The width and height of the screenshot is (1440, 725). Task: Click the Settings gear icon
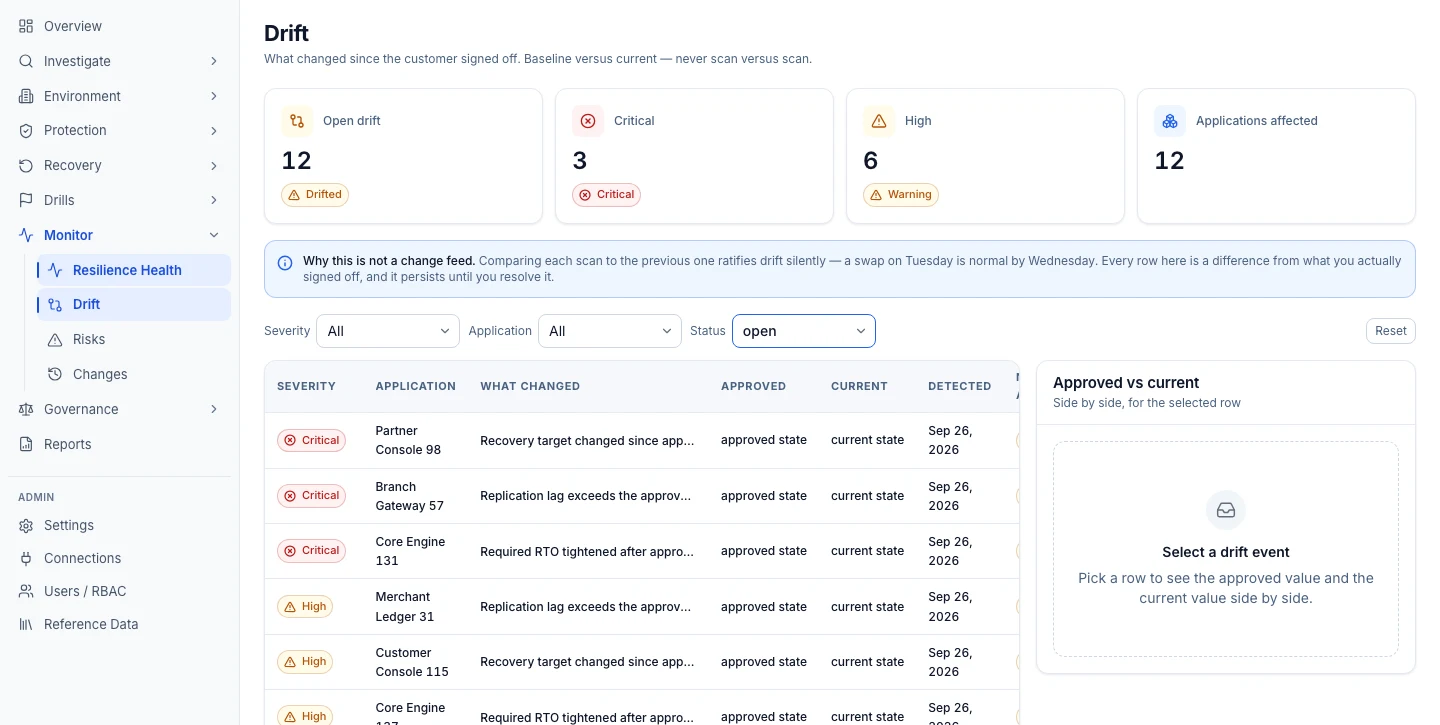26,525
